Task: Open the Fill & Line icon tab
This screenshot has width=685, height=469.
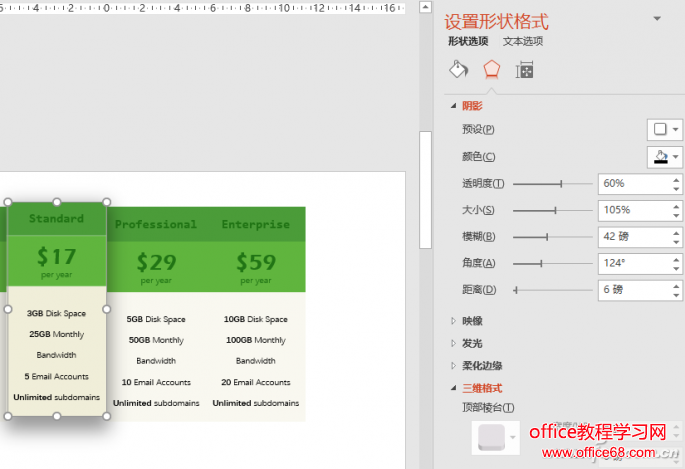Action: [x=458, y=69]
